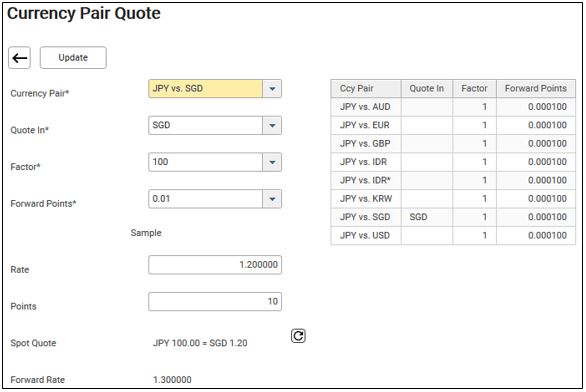Select the JPY vs. EUR row
The width and height of the screenshot is (586, 392).
point(453,125)
